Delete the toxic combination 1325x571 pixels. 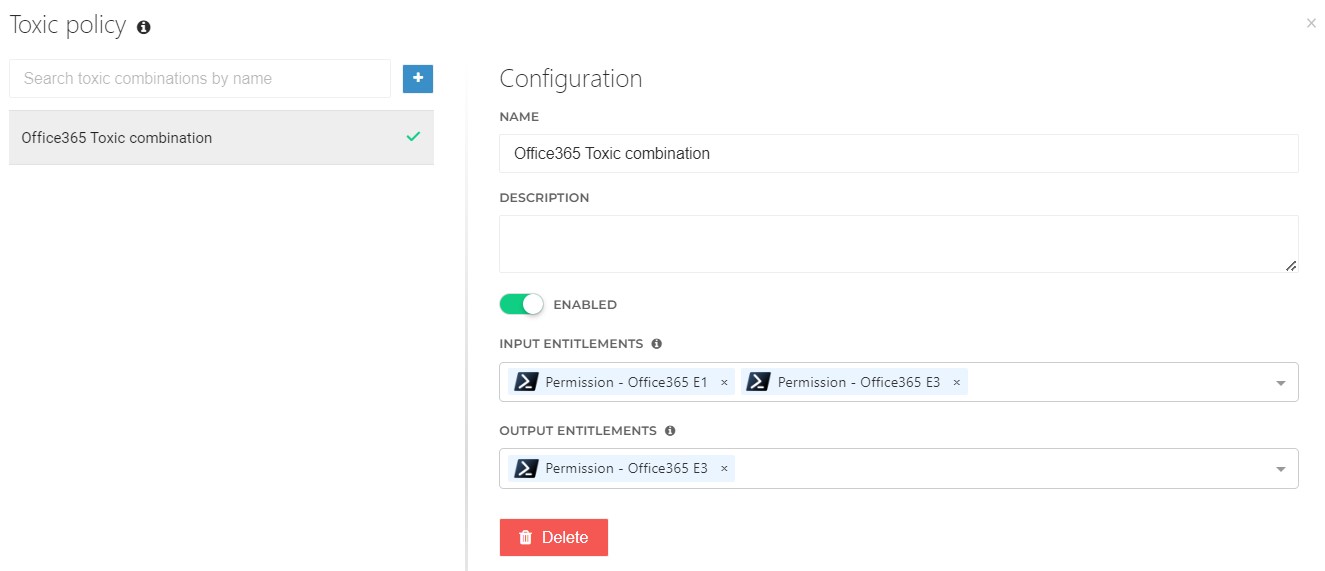pyautogui.click(x=554, y=537)
